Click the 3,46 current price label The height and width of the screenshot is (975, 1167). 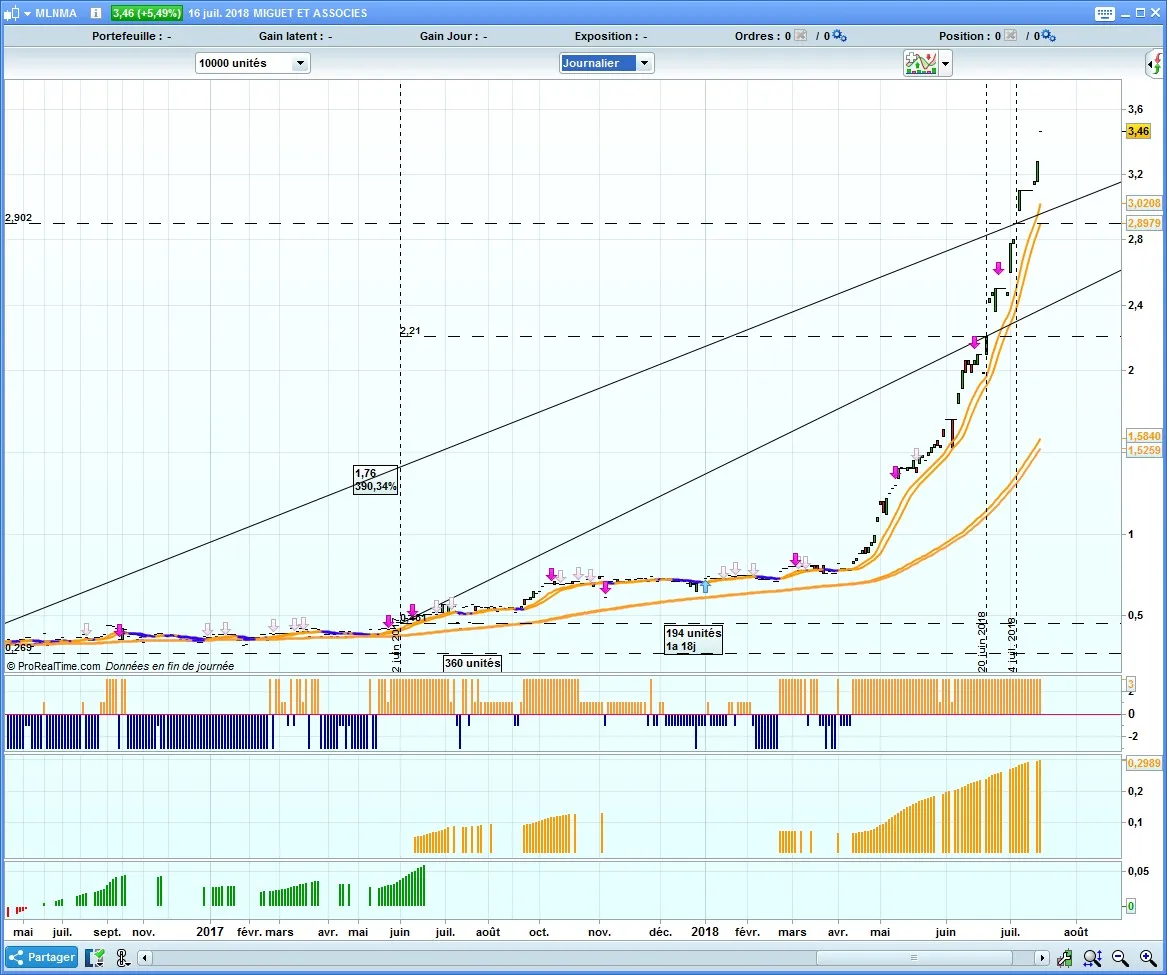1137,131
